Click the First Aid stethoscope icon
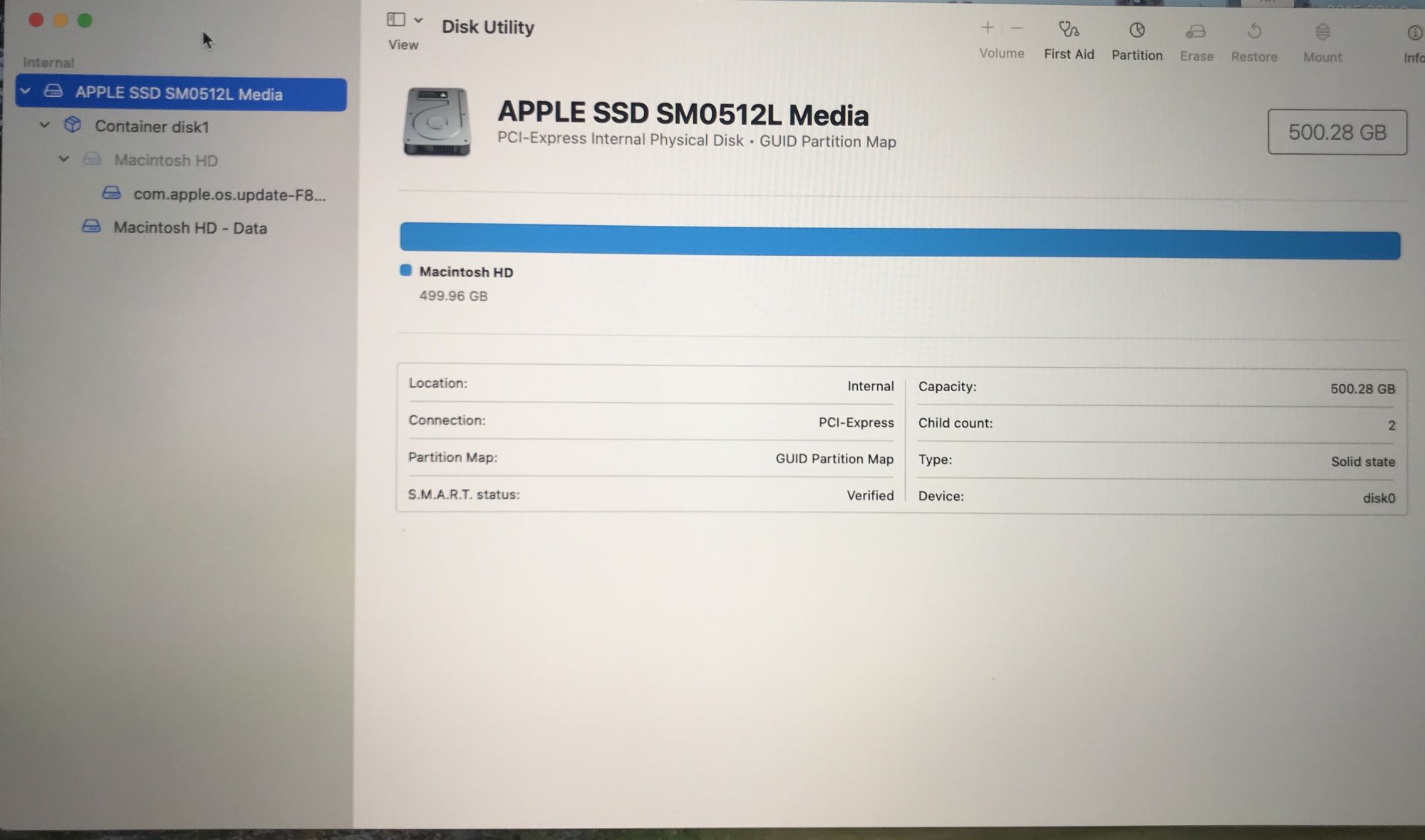 click(x=1068, y=30)
